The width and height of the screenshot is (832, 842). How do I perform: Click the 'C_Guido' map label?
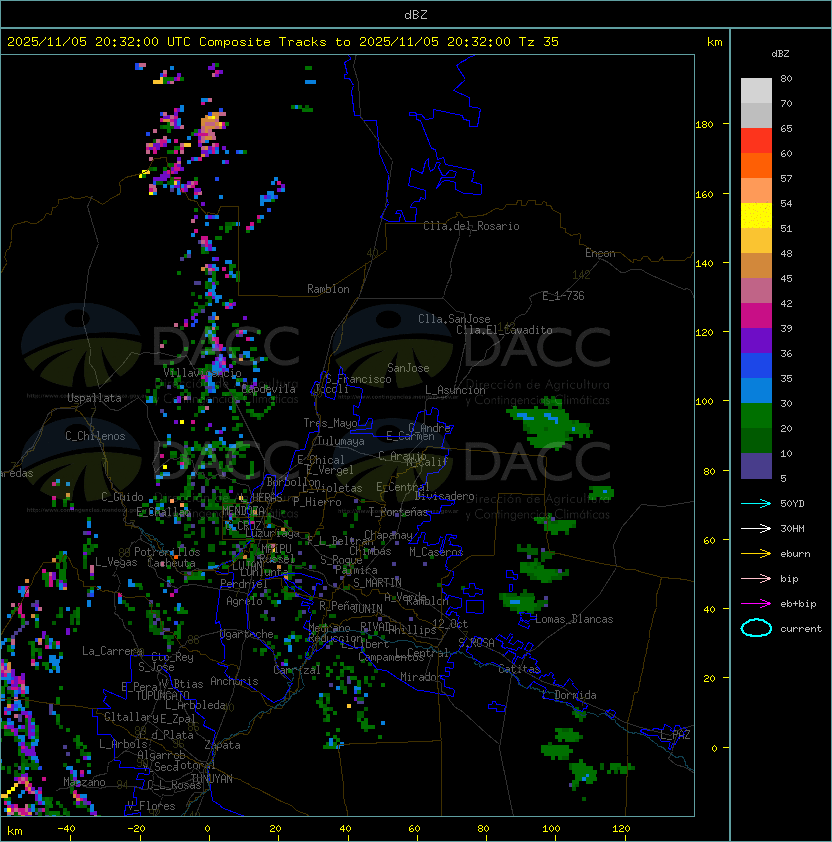coord(122,497)
